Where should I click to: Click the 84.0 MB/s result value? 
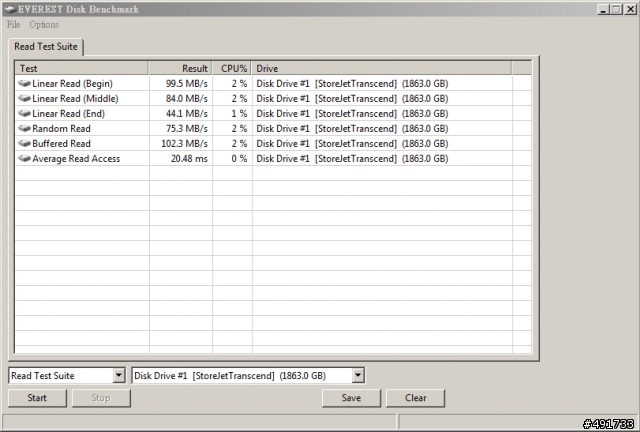pyautogui.click(x=187, y=98)
